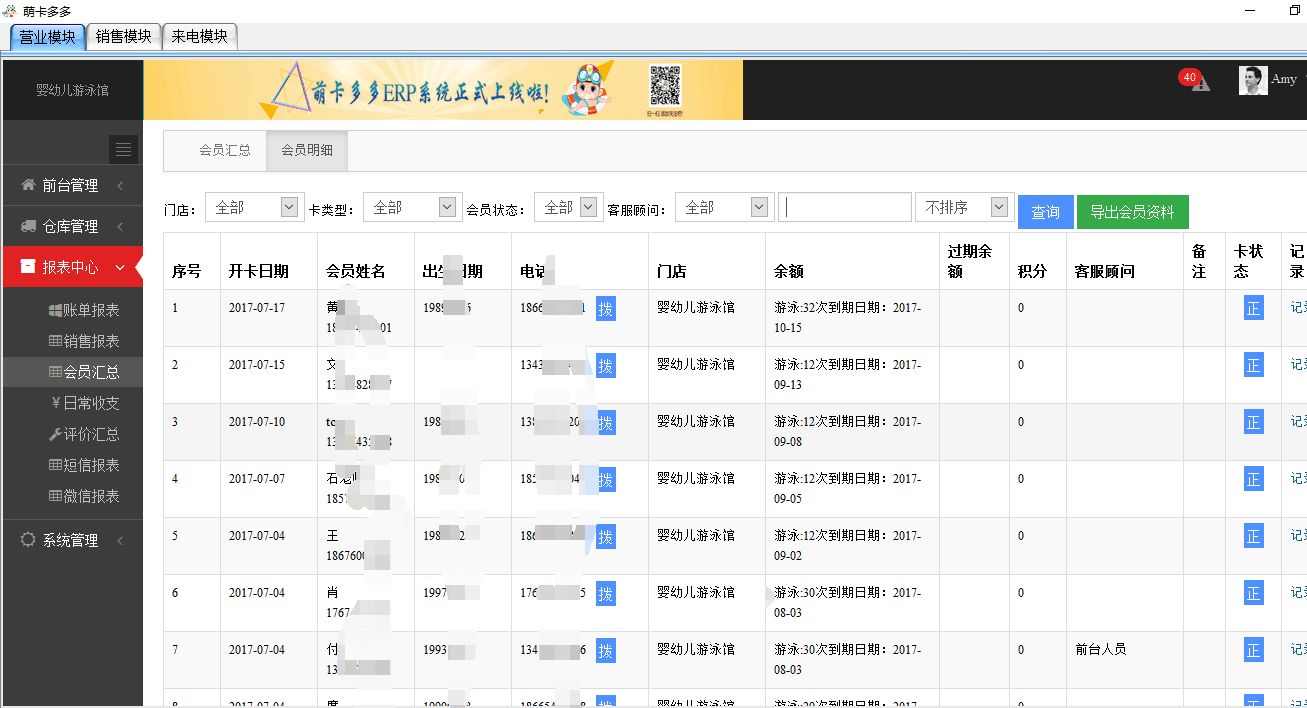
Task: Expand the 前台管理 sidebar section
Action: click(72, 185)
